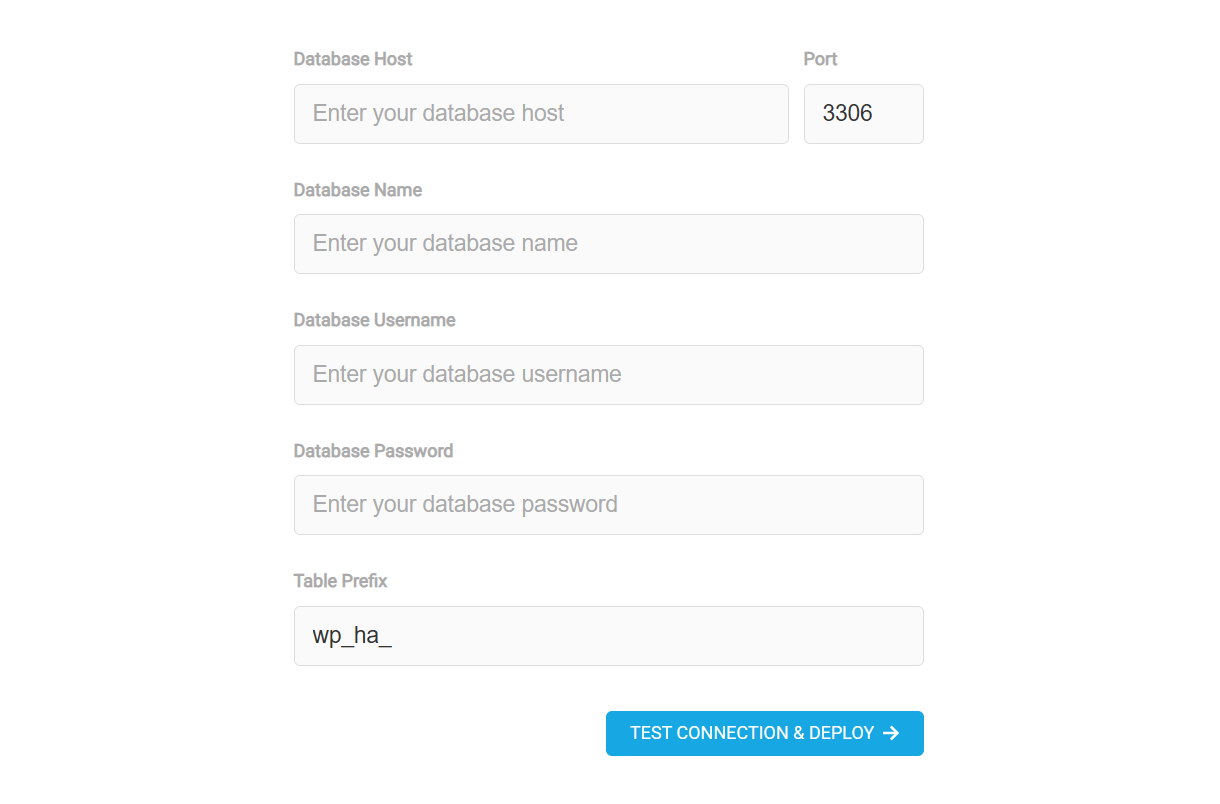
Task: Click the Database Host label
Action: pos(353,59)
